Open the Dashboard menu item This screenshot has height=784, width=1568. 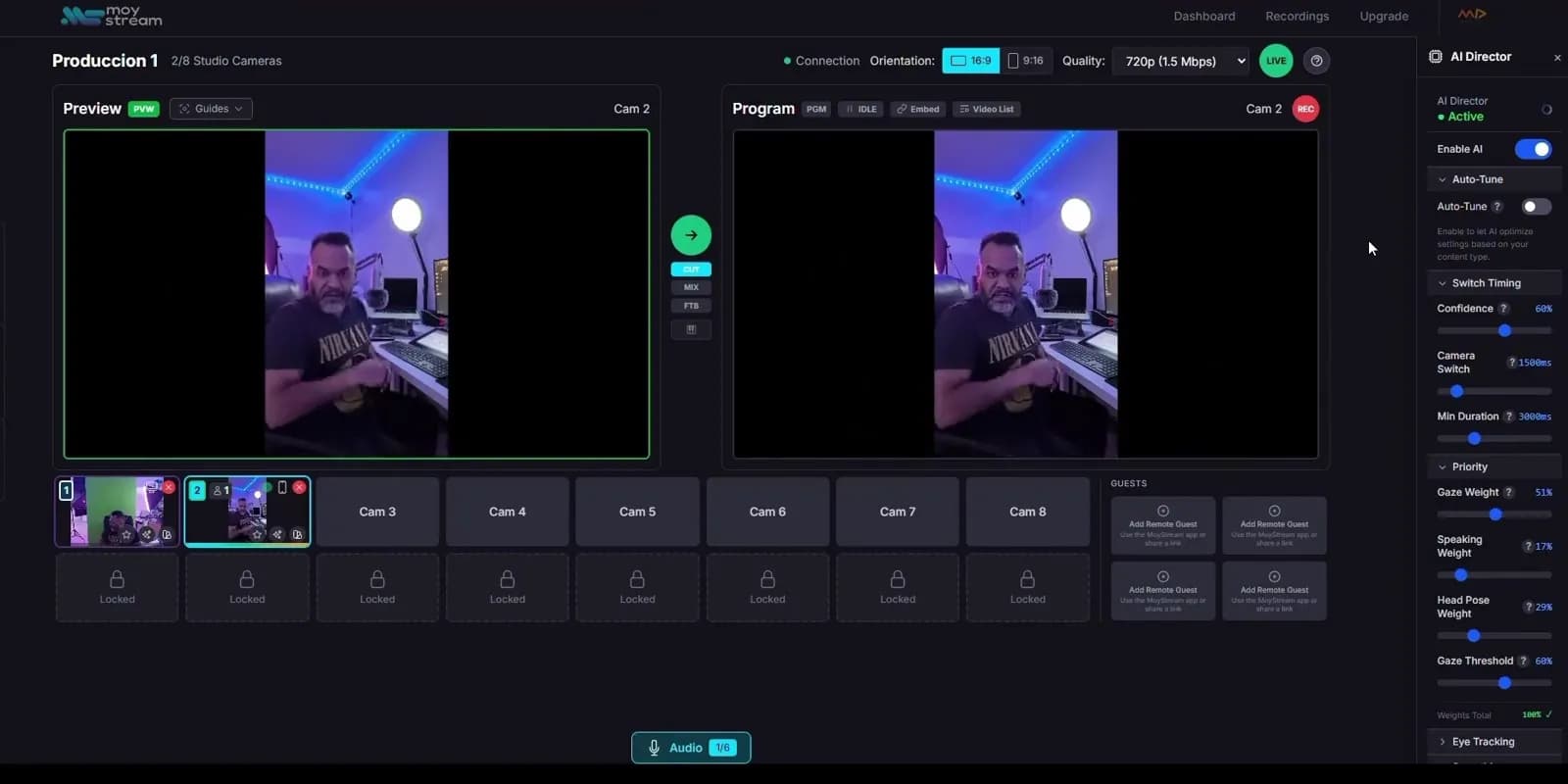(x=1204, y=16)
